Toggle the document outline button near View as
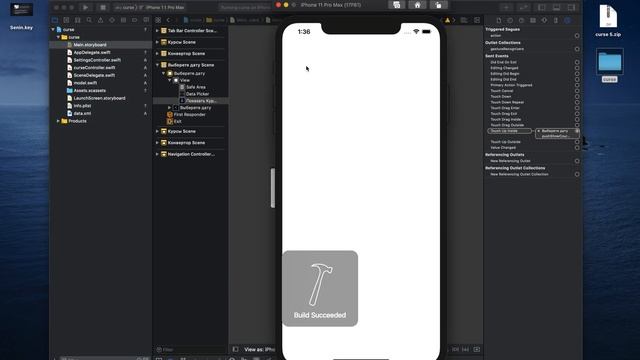This screenshot has height=360, width=640. pyautogui.click(x=236, y=349)
